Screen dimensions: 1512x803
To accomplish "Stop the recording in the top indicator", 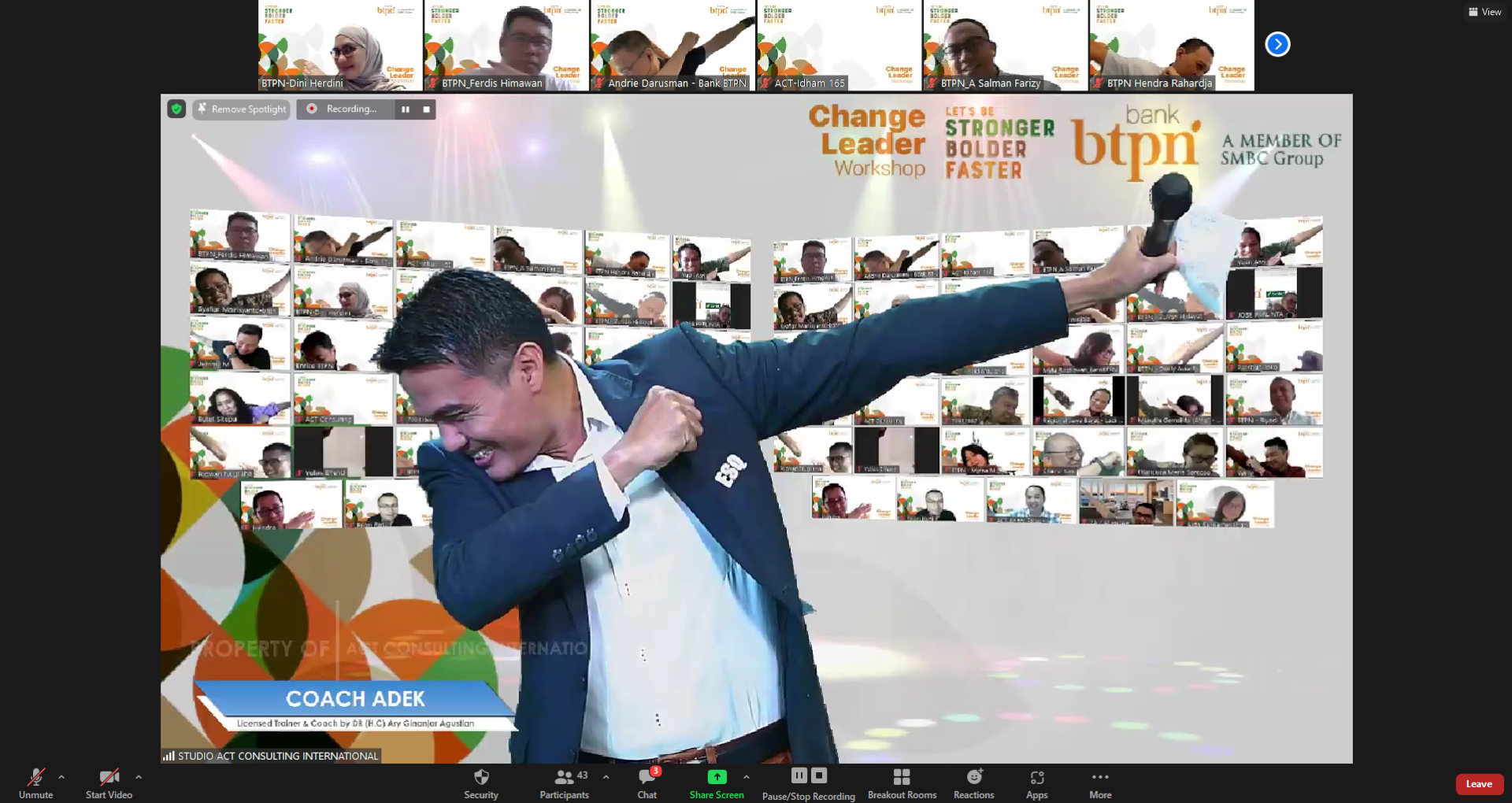I will coord(426,109).
